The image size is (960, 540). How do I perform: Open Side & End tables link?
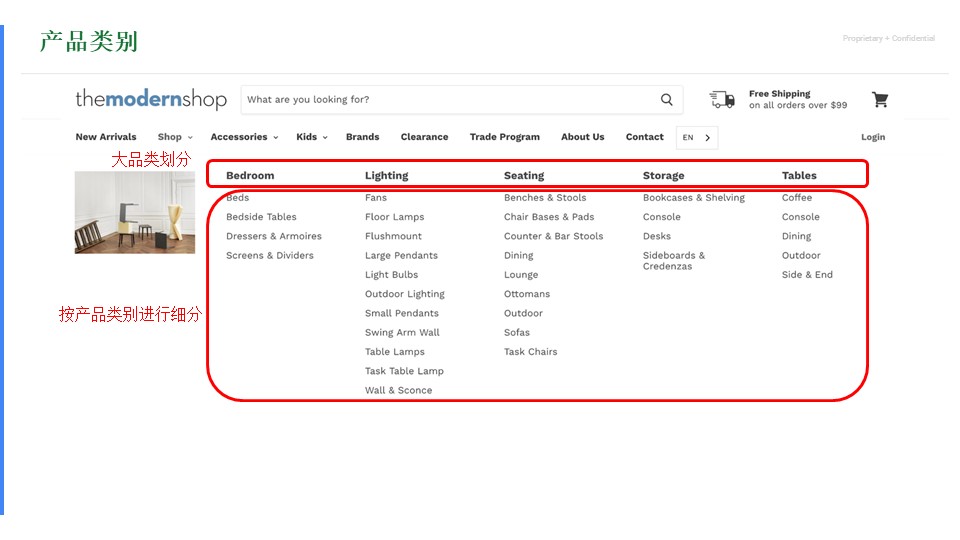pyautogui.click(x=806, y=275)
